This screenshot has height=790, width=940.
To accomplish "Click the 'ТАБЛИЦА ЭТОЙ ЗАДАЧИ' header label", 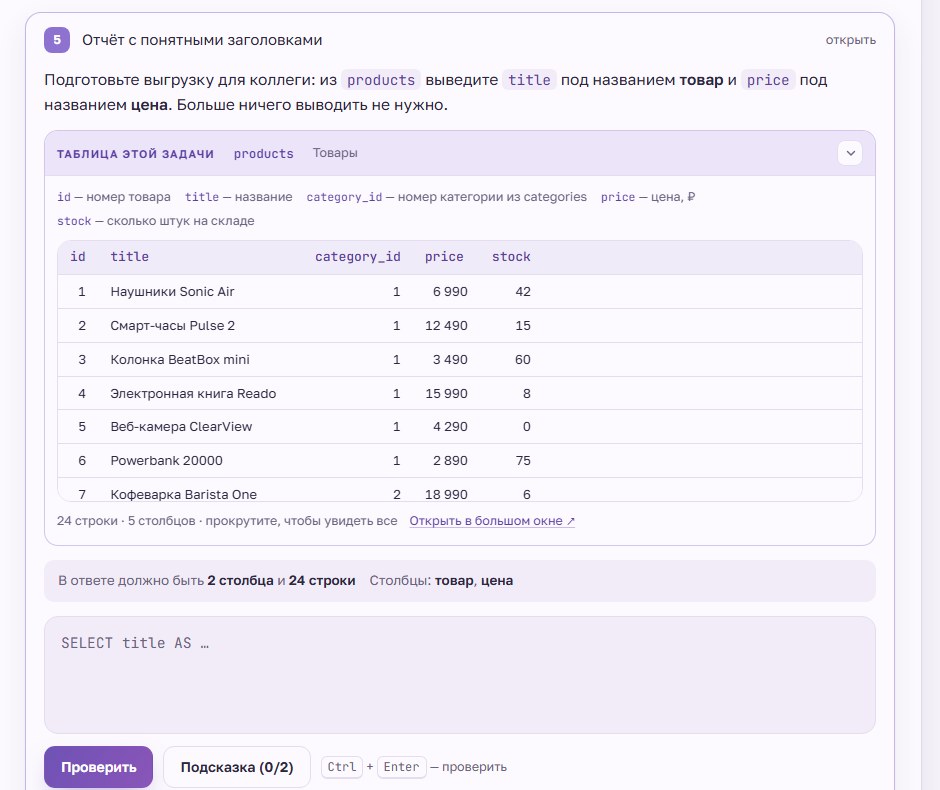I will click(x=135, y=154).
